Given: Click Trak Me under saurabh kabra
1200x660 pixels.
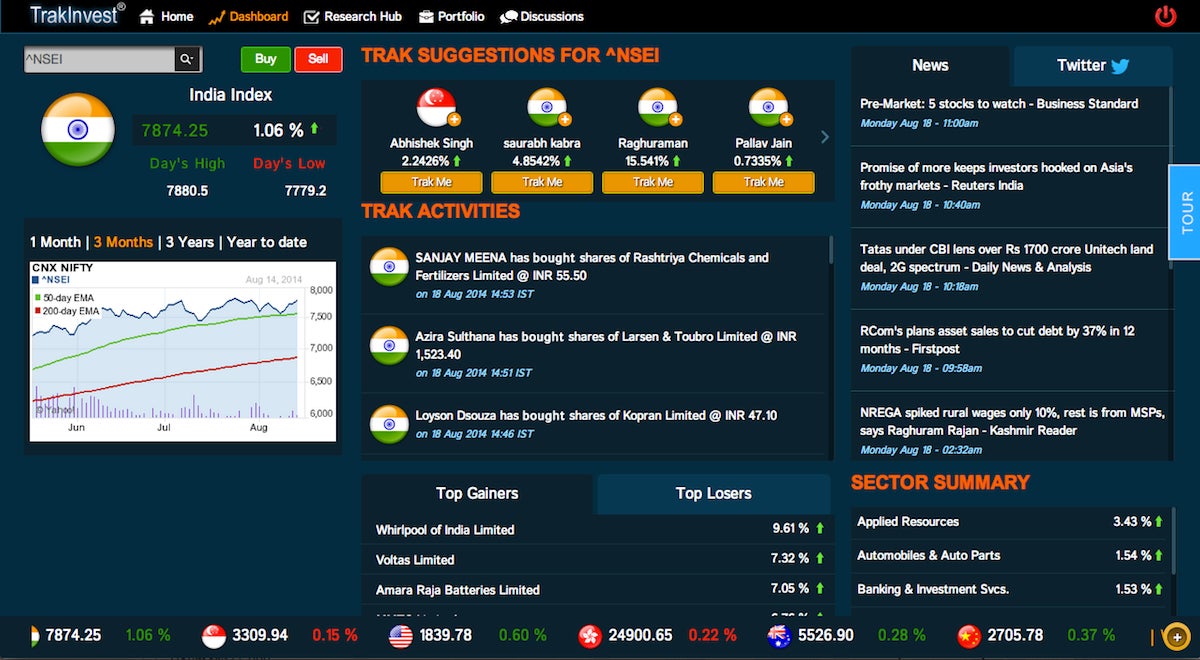Looking at the screenshot, I should click(x=542, y=182).
